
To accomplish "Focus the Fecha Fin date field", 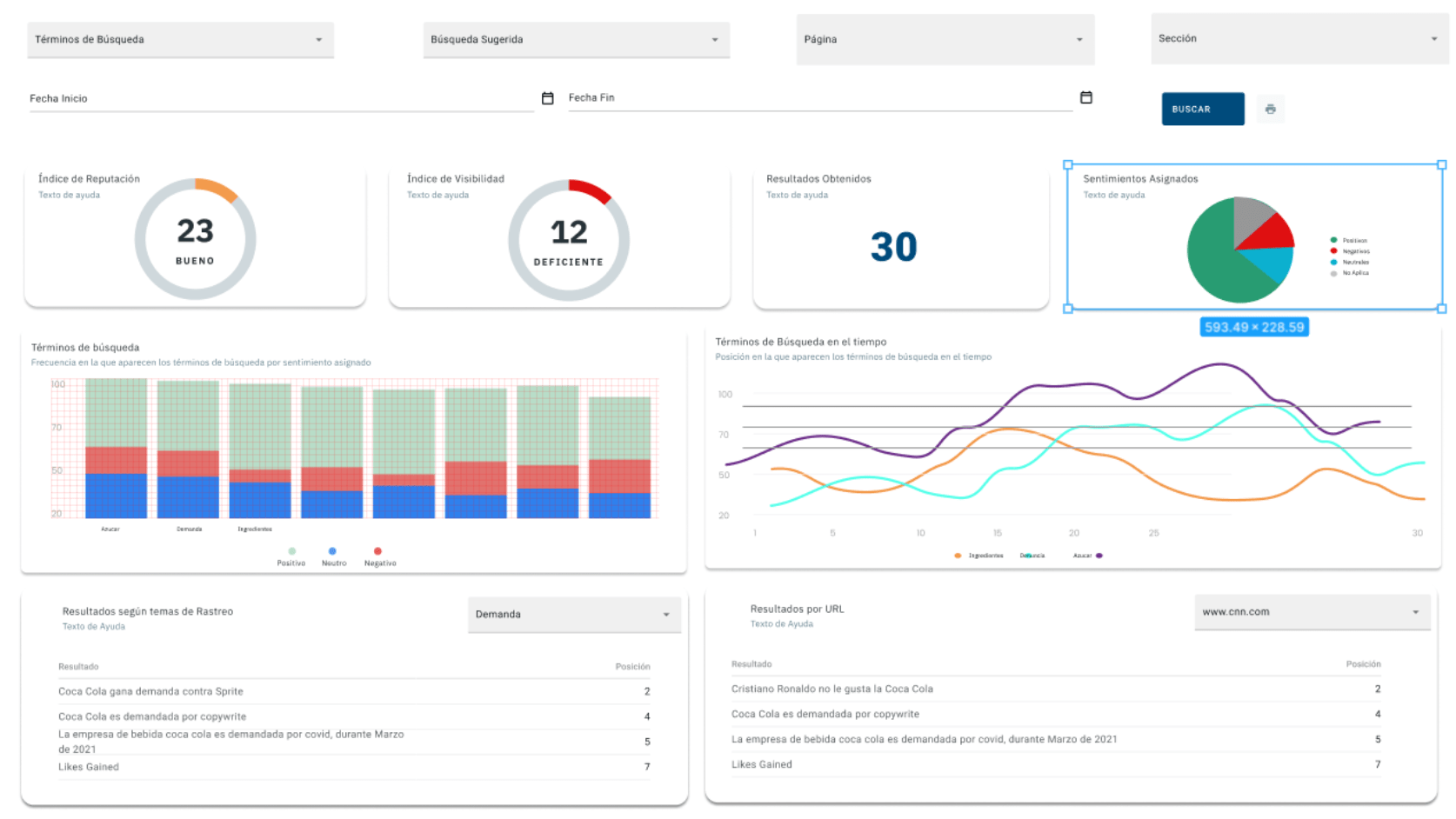I will pos(820,97).
